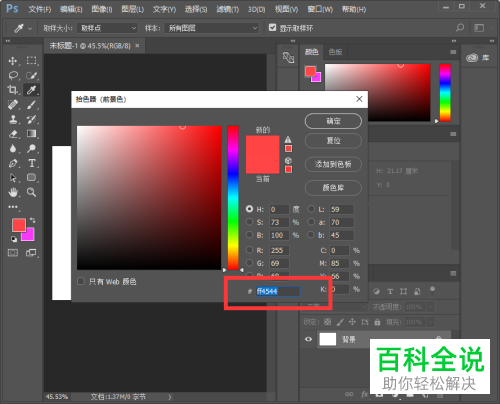Screen dimensions: 500x404
Task: Open the search icon in options bar
Action: point(460,28)
